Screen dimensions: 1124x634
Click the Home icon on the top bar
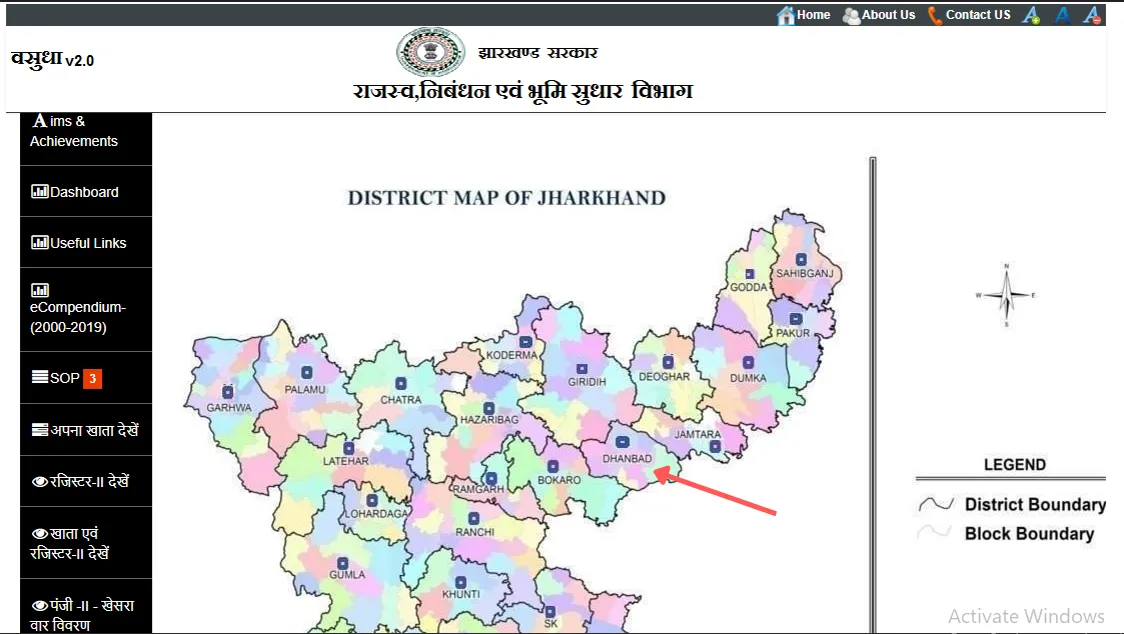coord(788,14)
